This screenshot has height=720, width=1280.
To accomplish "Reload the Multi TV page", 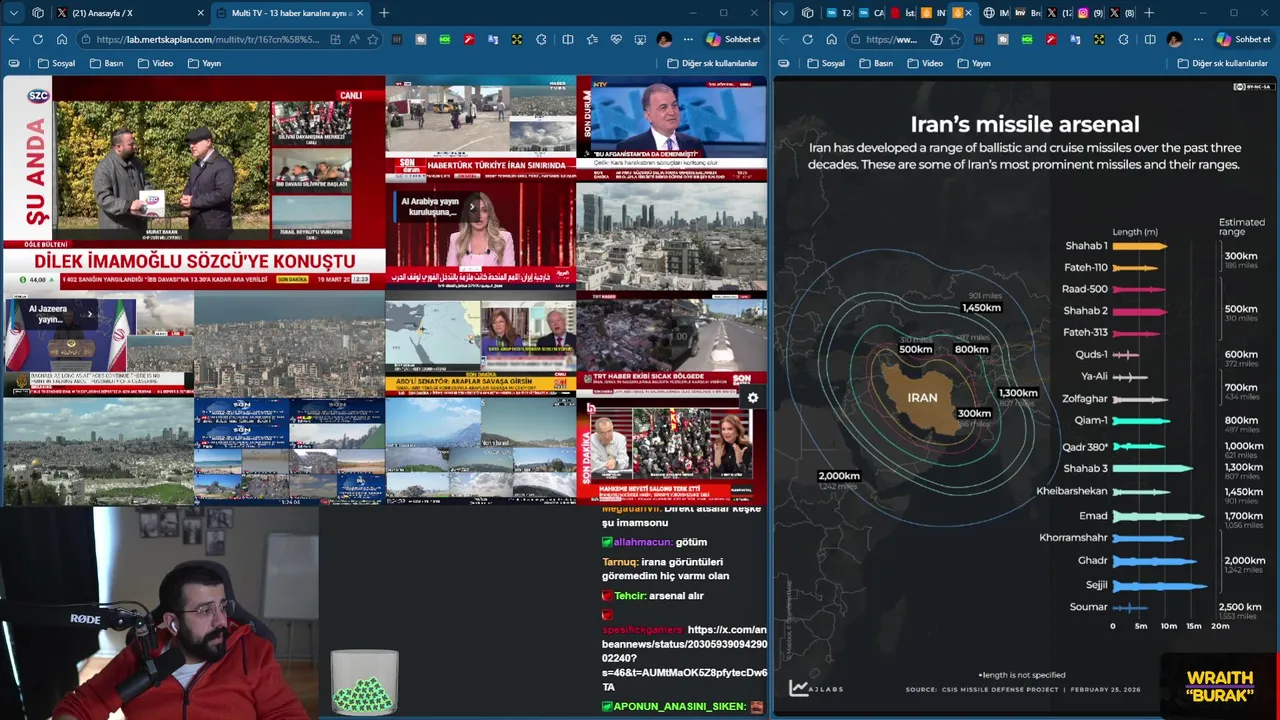I will click(x=38, y=39).
